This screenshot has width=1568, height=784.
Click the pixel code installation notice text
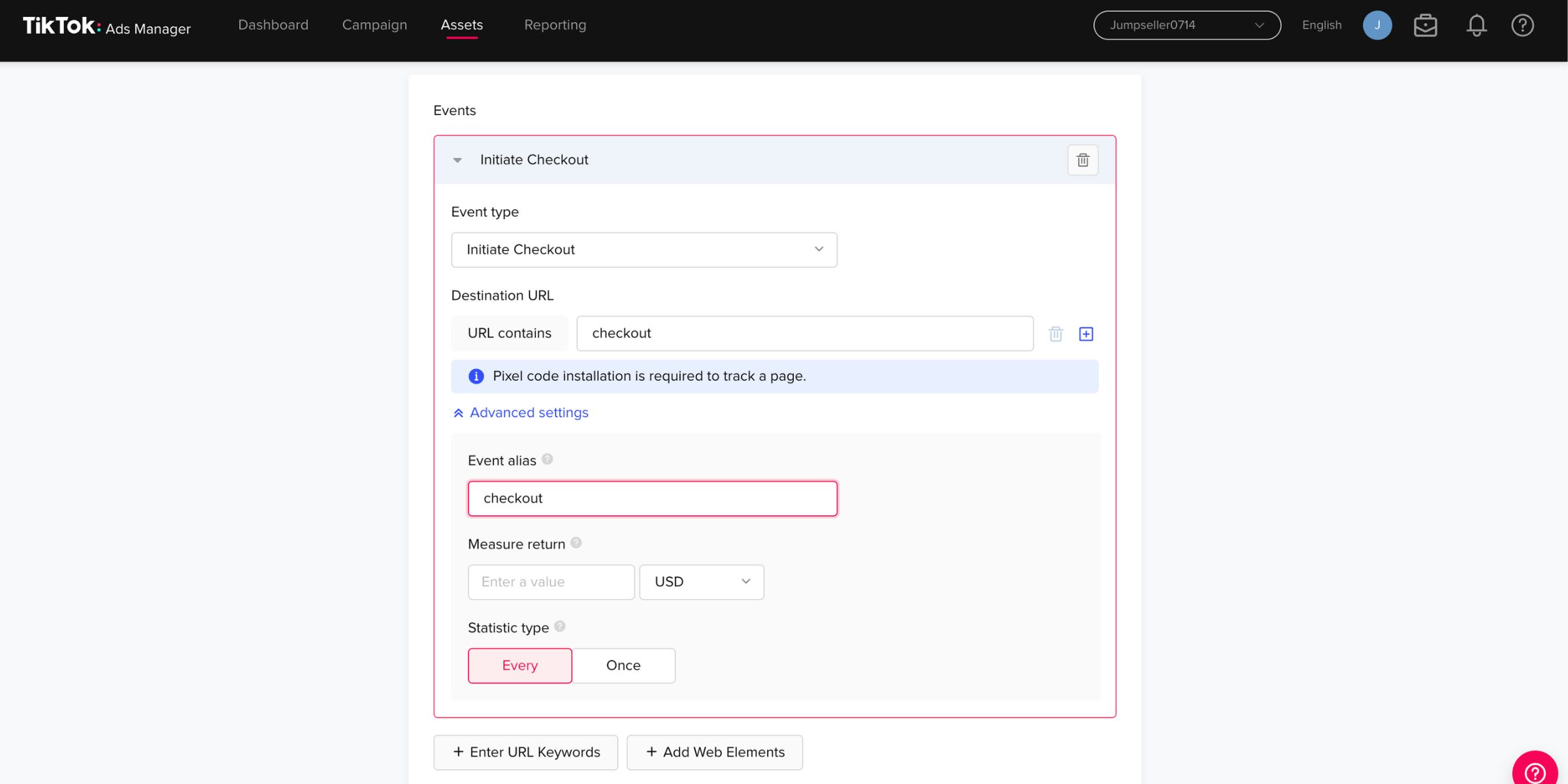coord(649,376)
